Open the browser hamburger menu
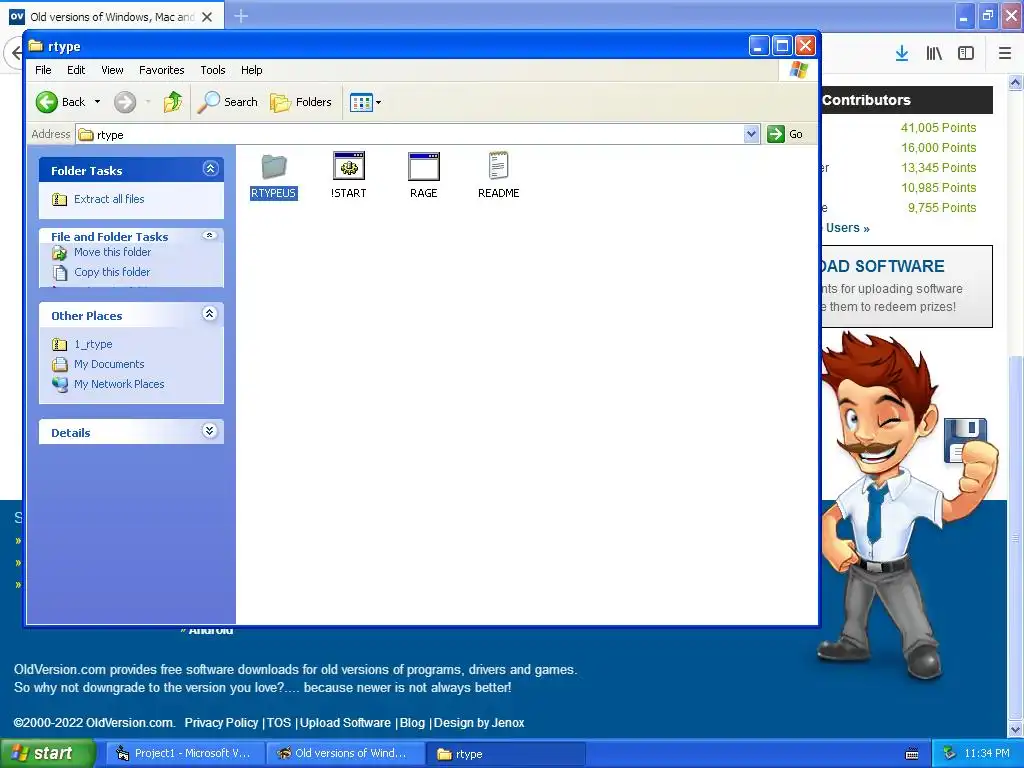The width and height of the screenshot is (1024, 768). tap(1004, 54)
